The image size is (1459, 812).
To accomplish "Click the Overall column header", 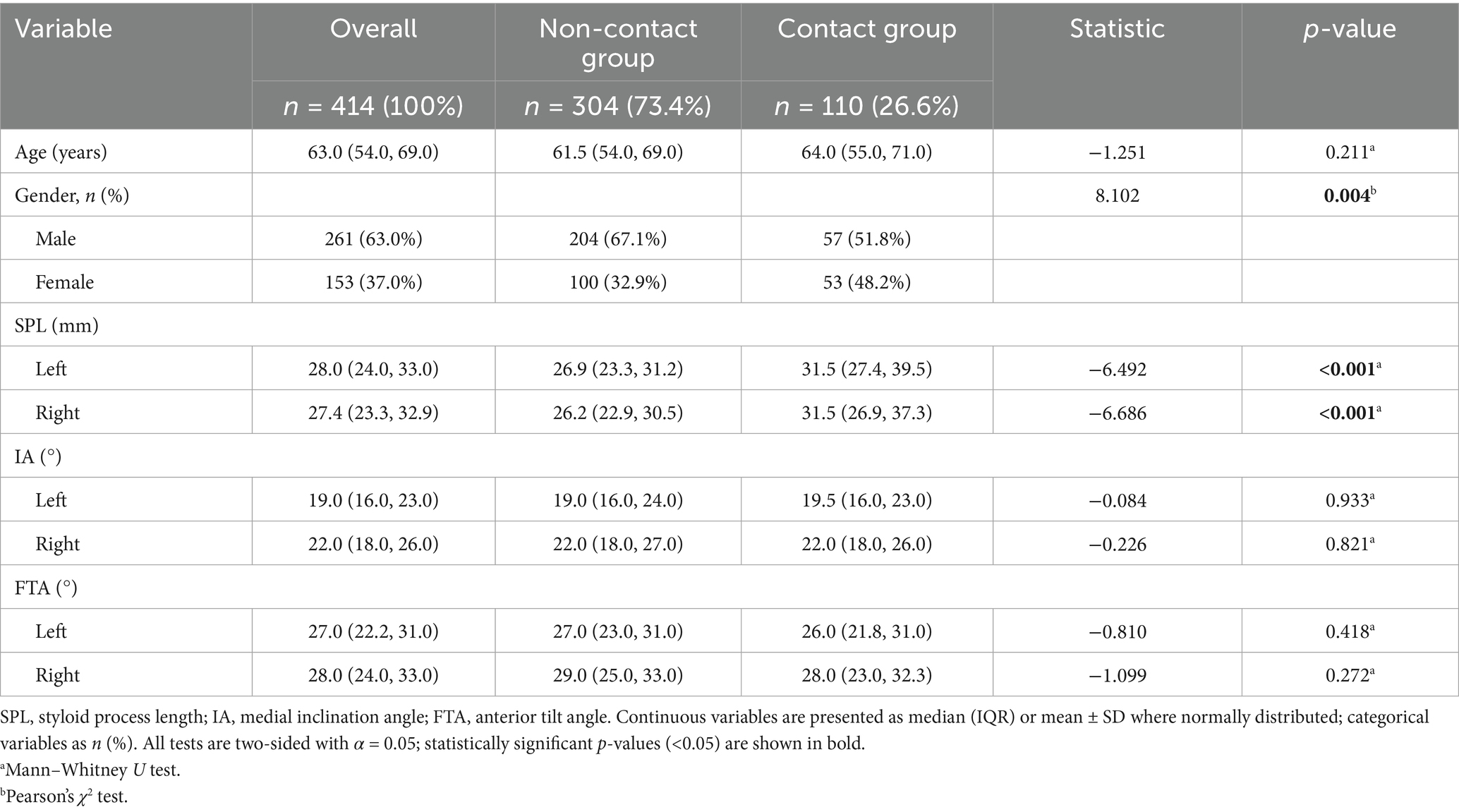I will (x=373, y=29).
